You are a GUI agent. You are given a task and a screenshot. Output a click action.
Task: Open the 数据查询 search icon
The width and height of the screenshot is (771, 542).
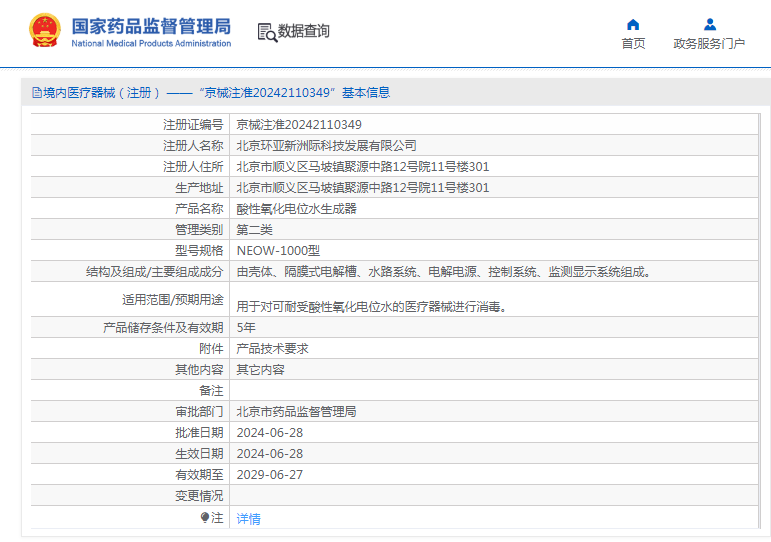coord(267,32)
